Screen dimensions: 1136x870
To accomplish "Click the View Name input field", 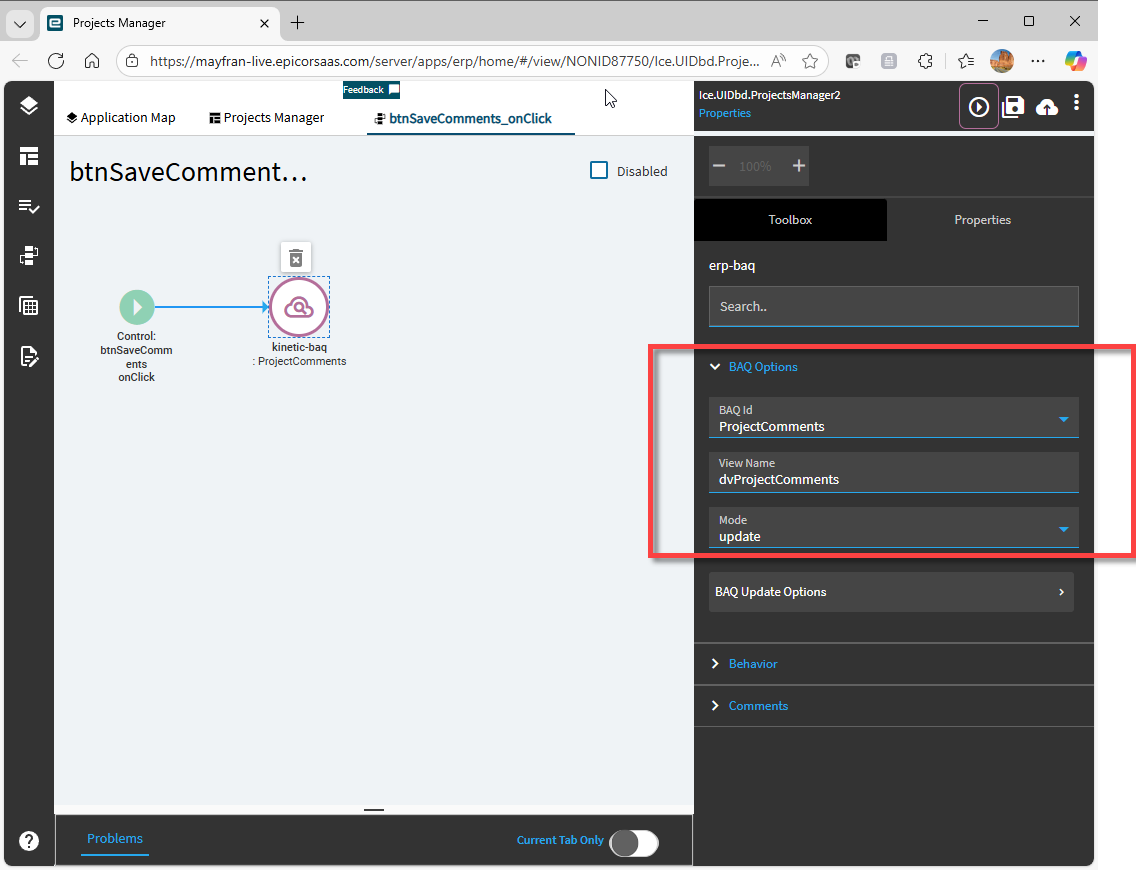I will (893, 472).
